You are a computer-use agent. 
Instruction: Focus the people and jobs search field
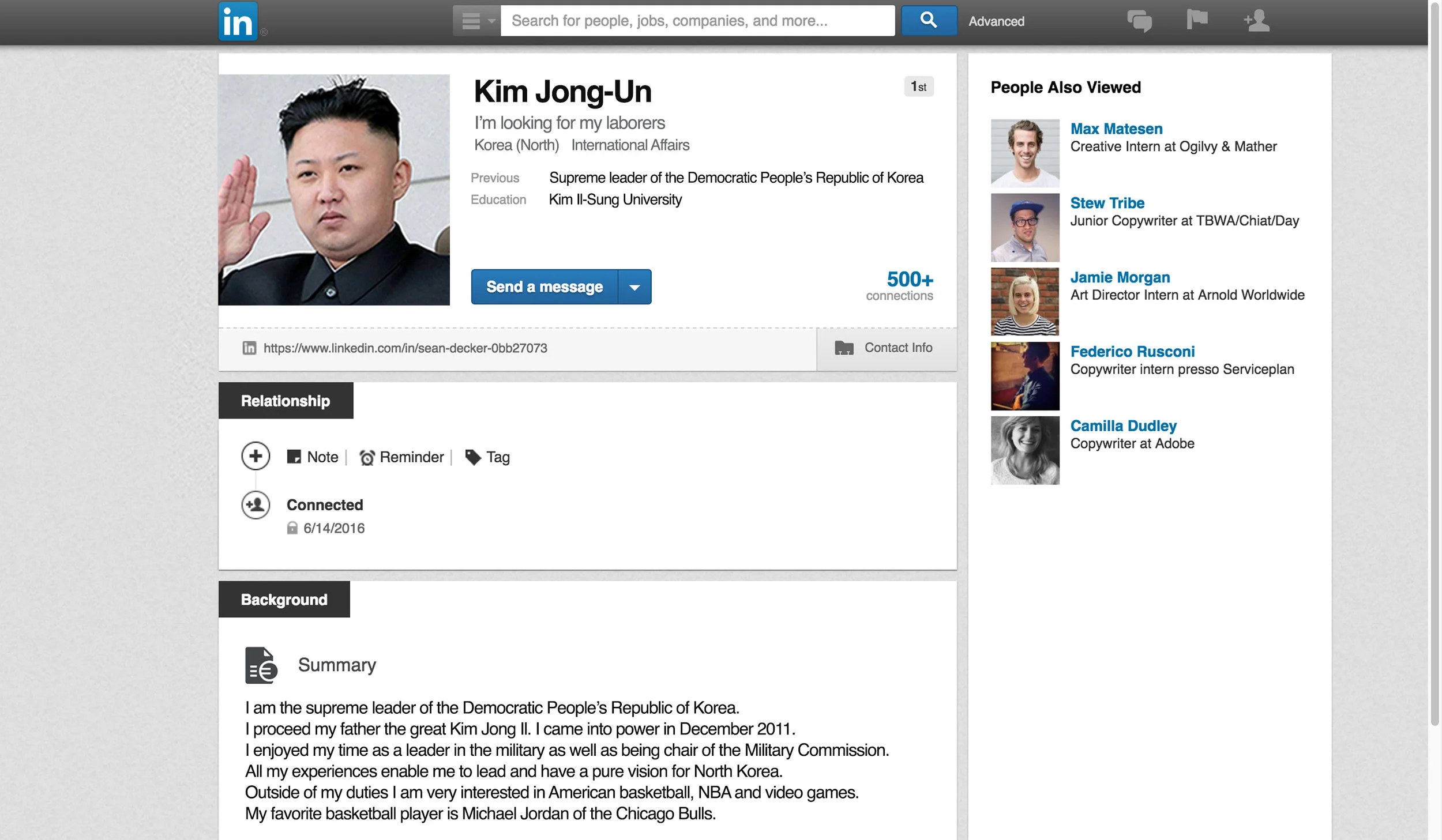[697, 21]
